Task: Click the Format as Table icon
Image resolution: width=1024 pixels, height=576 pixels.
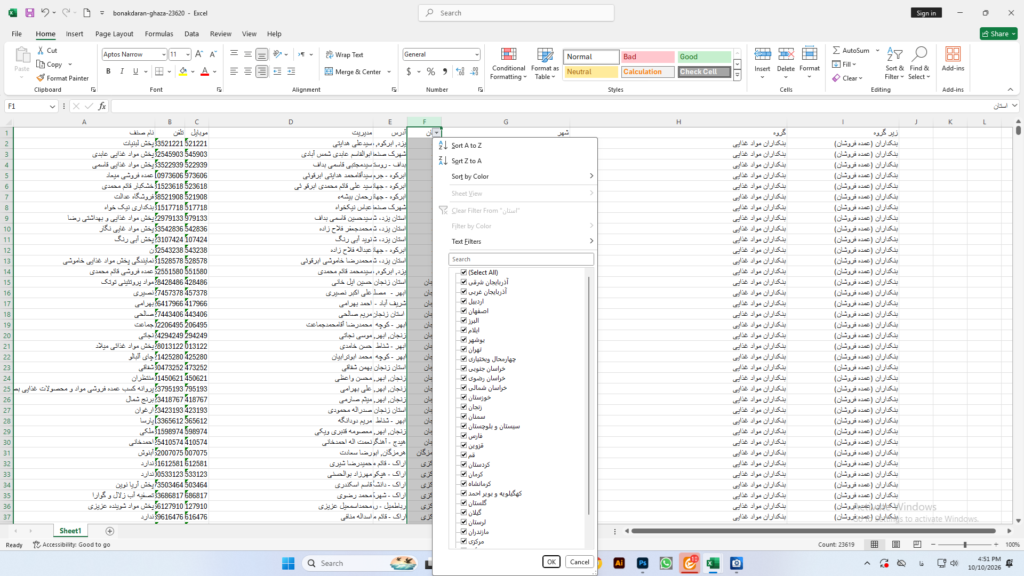Action: (545, 55)
